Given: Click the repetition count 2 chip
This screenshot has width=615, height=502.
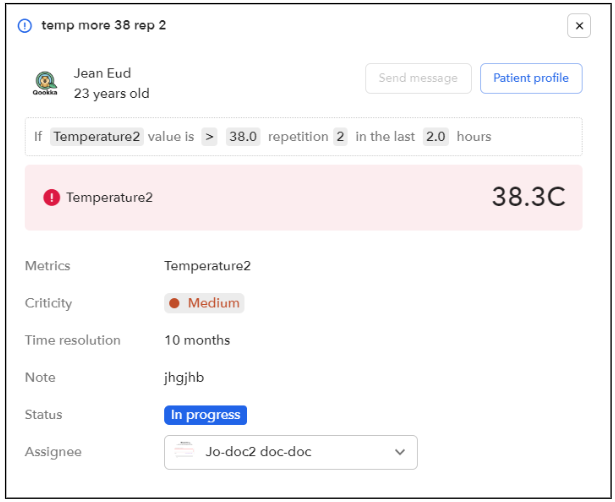Looking at the screenshot, I should (340, 136).
